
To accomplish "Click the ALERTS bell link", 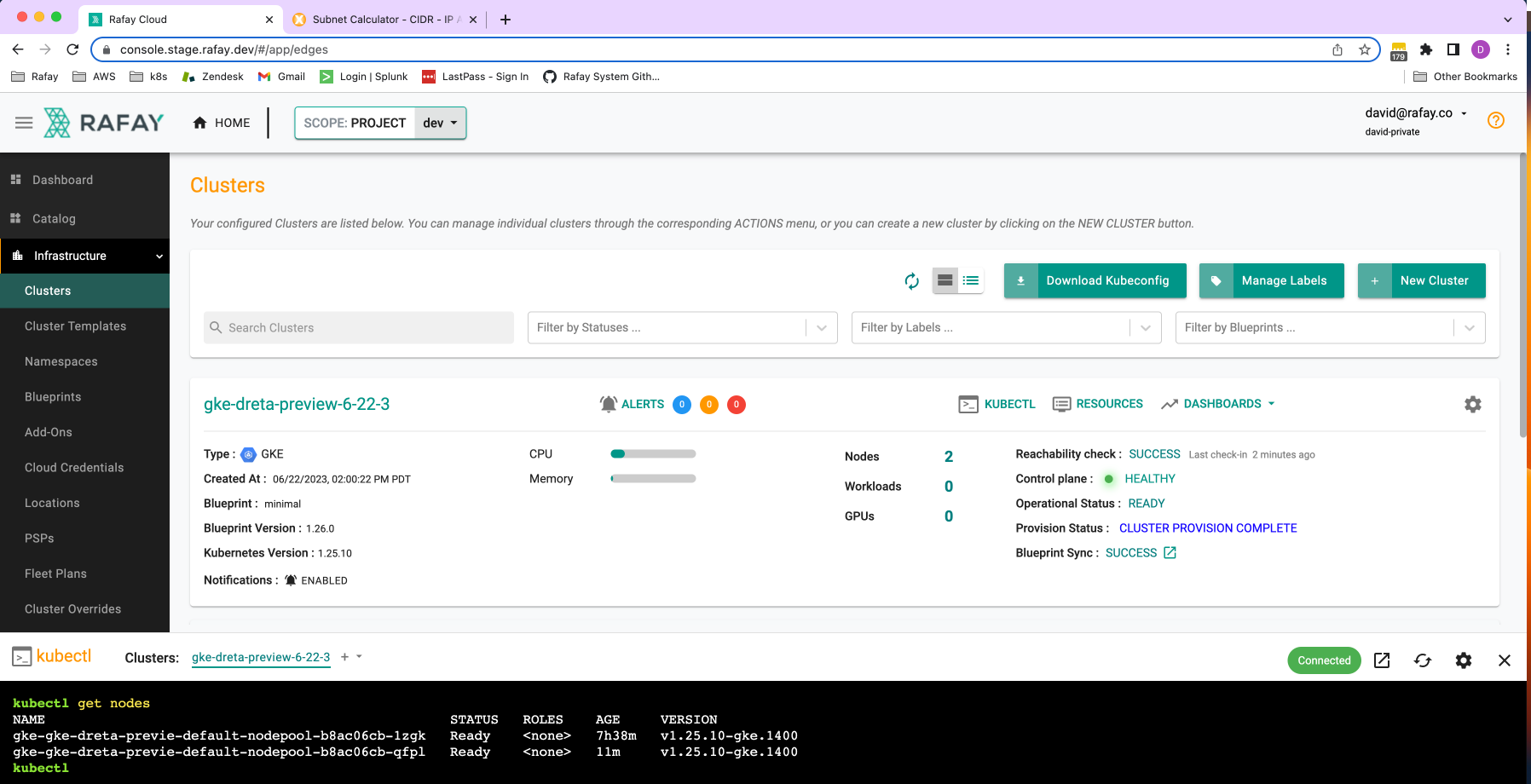I will click(x=632, y=404).
